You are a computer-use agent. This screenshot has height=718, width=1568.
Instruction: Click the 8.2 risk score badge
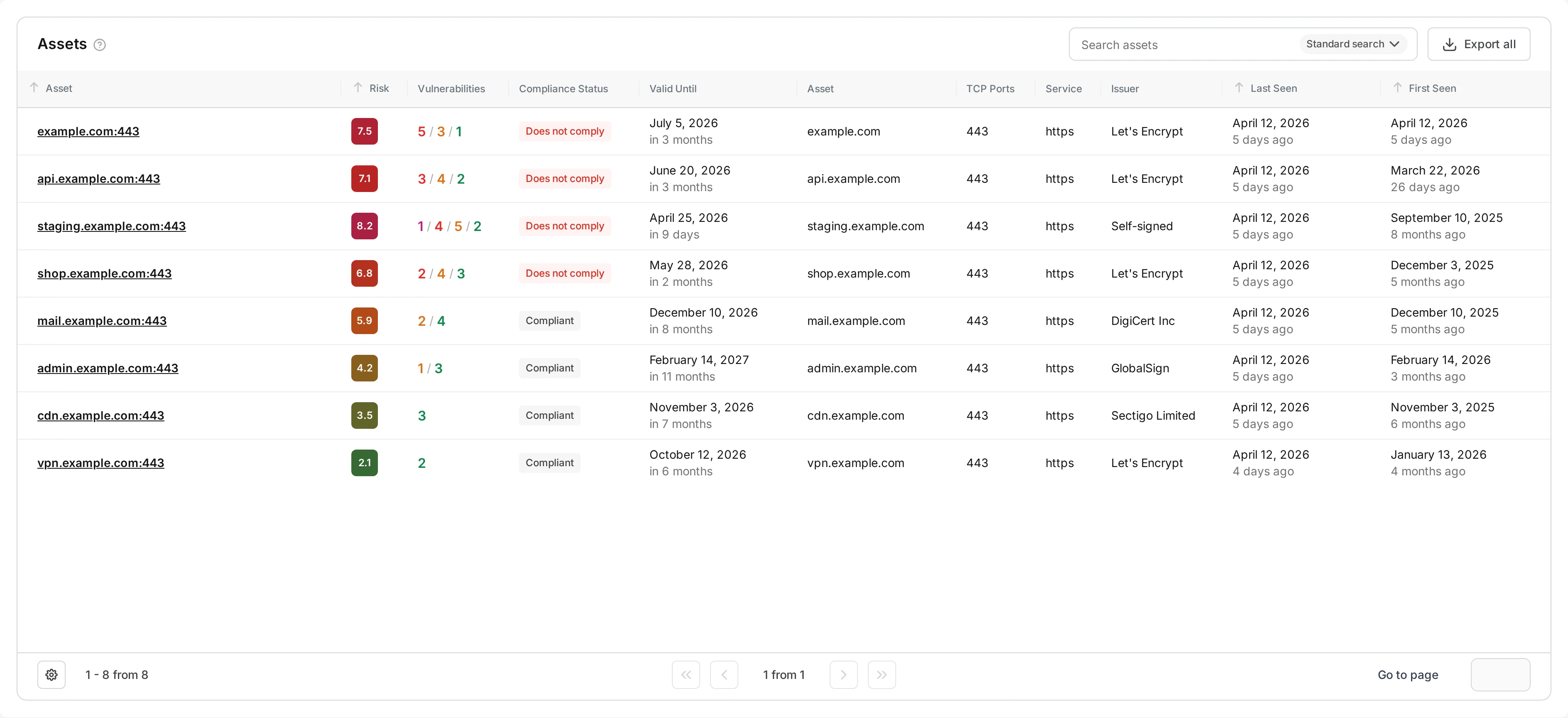coord(365,226)
